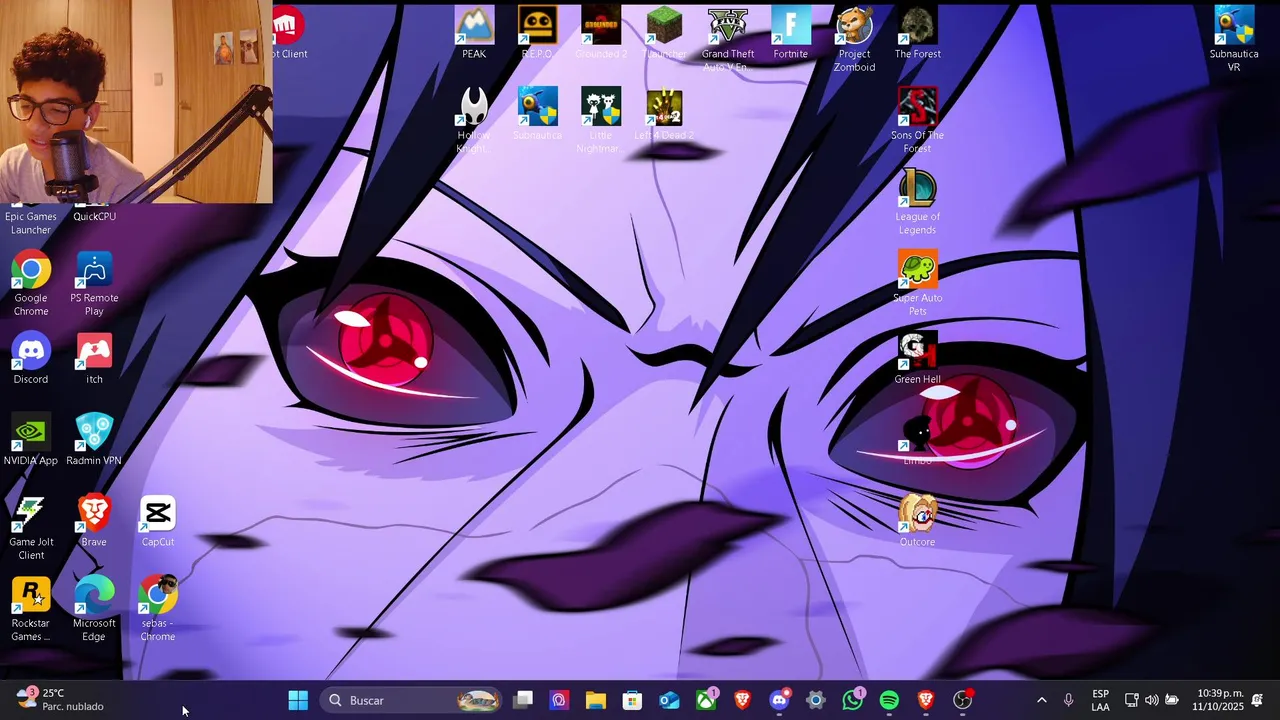Select the Brave desktop shortcut

pos(94,520)
